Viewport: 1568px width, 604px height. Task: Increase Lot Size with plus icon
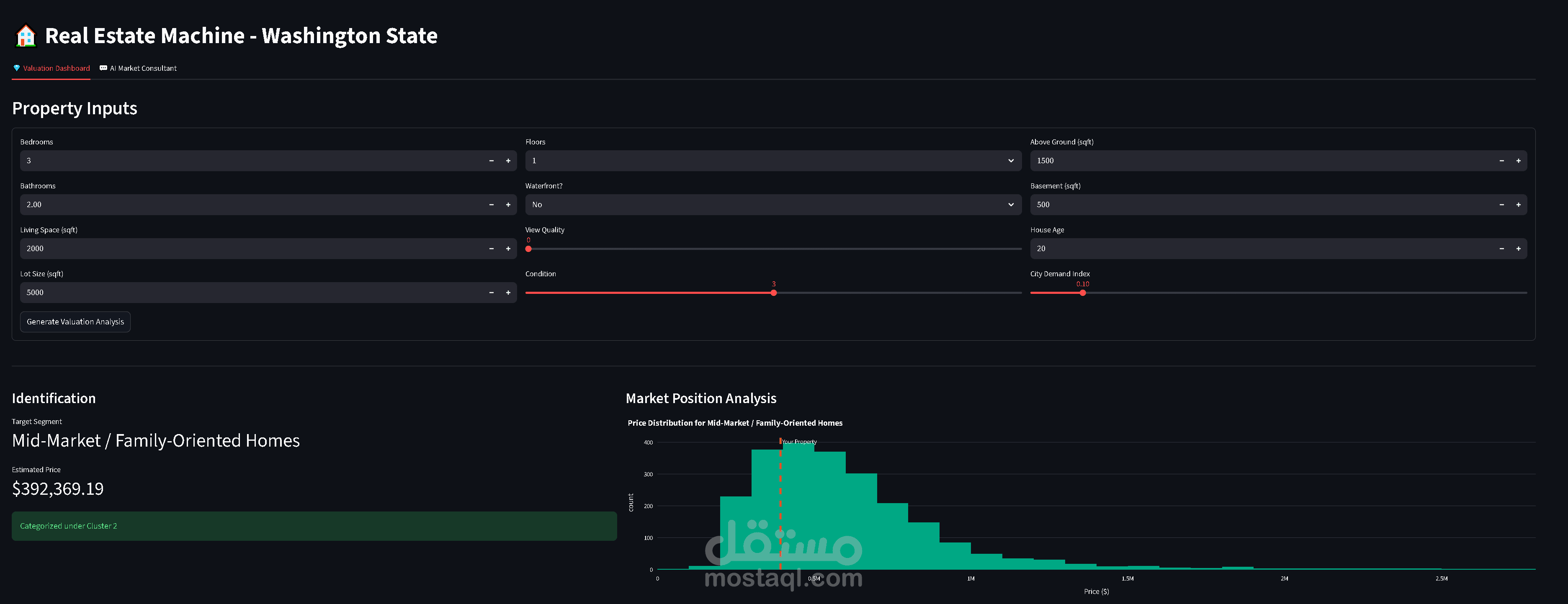(x=507, y=293)
